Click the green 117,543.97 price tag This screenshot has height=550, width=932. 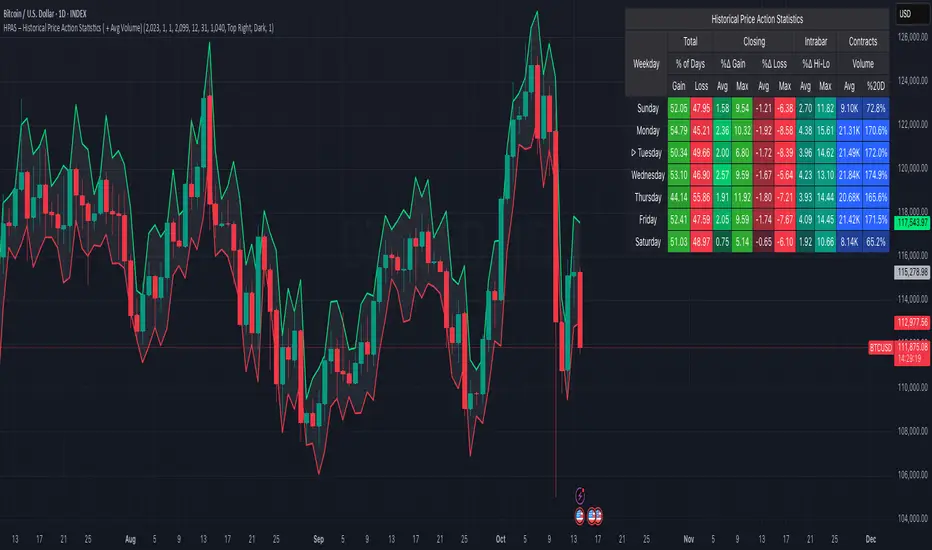coord(912,222)
